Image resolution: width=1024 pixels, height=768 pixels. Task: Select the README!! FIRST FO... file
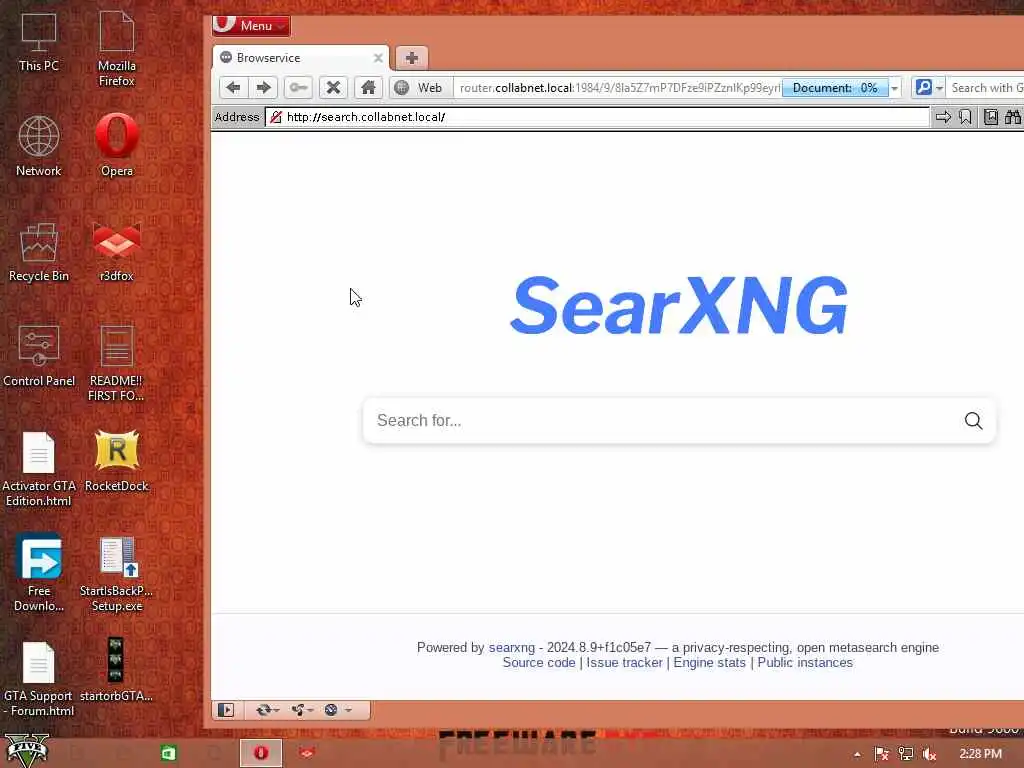click(x=116, y=362)
